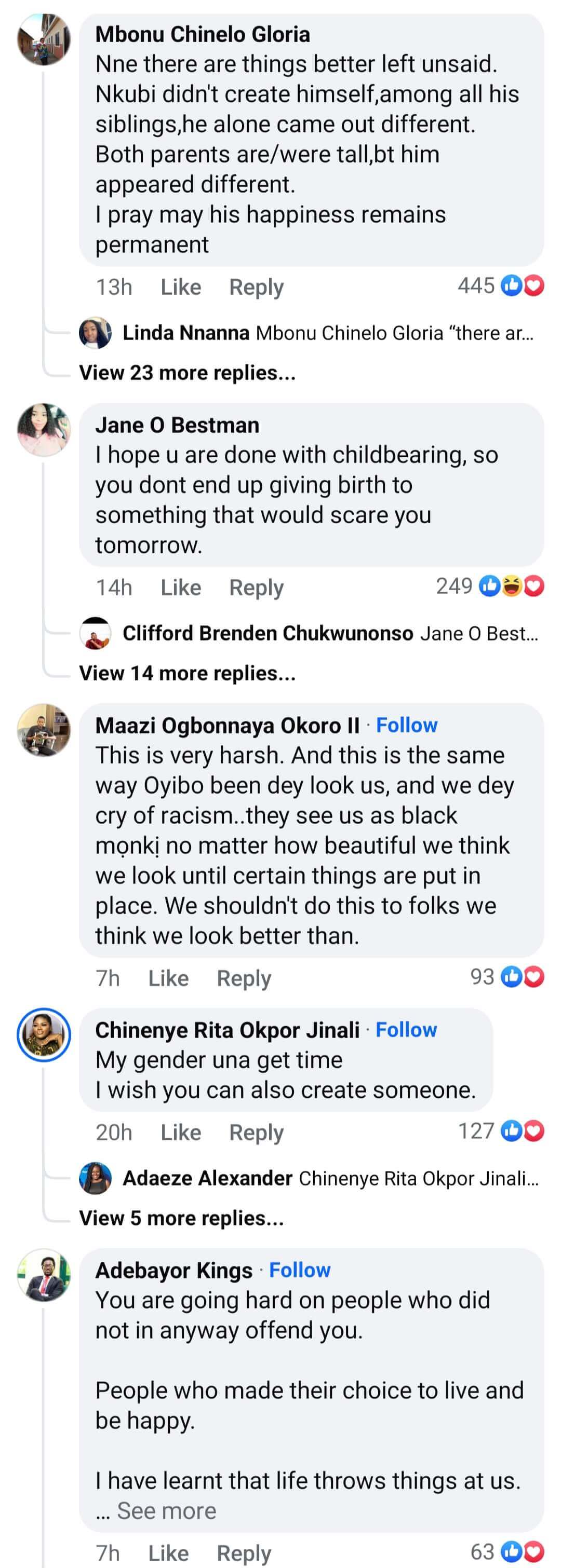Follow Adebayor Kings

300,1271
